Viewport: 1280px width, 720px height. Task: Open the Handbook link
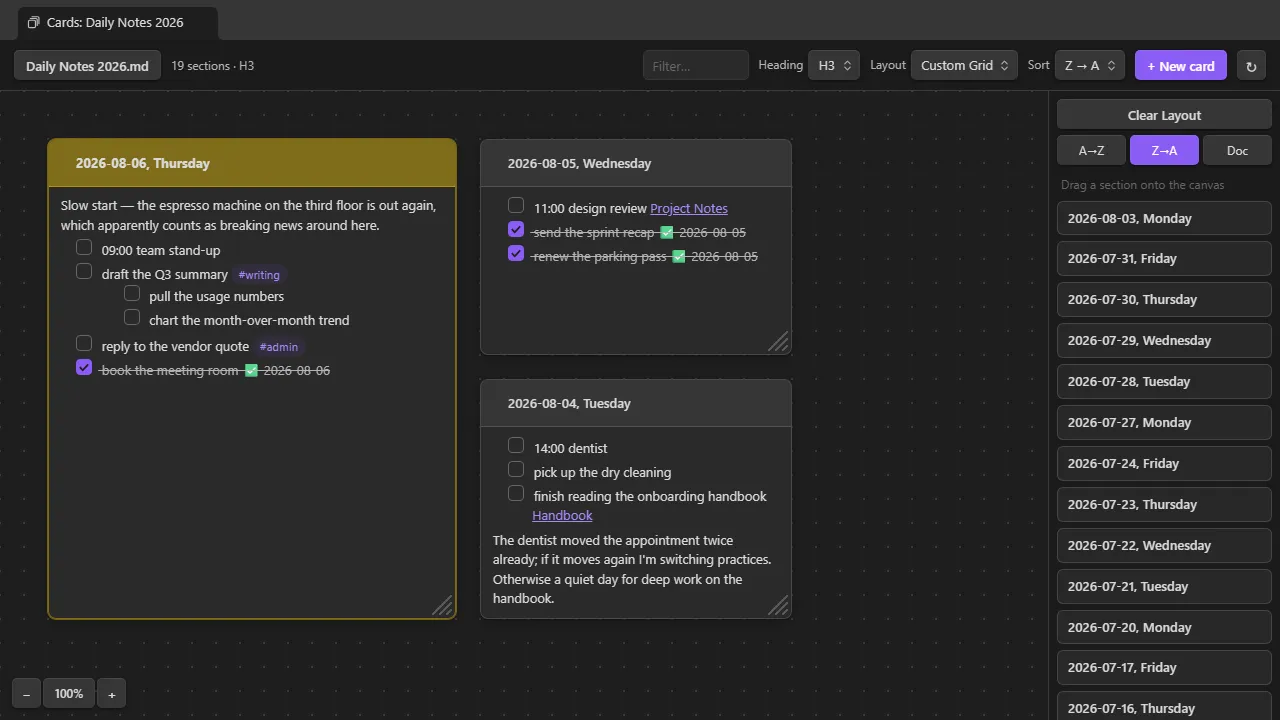pyautogui.click(x=562, y=516)
